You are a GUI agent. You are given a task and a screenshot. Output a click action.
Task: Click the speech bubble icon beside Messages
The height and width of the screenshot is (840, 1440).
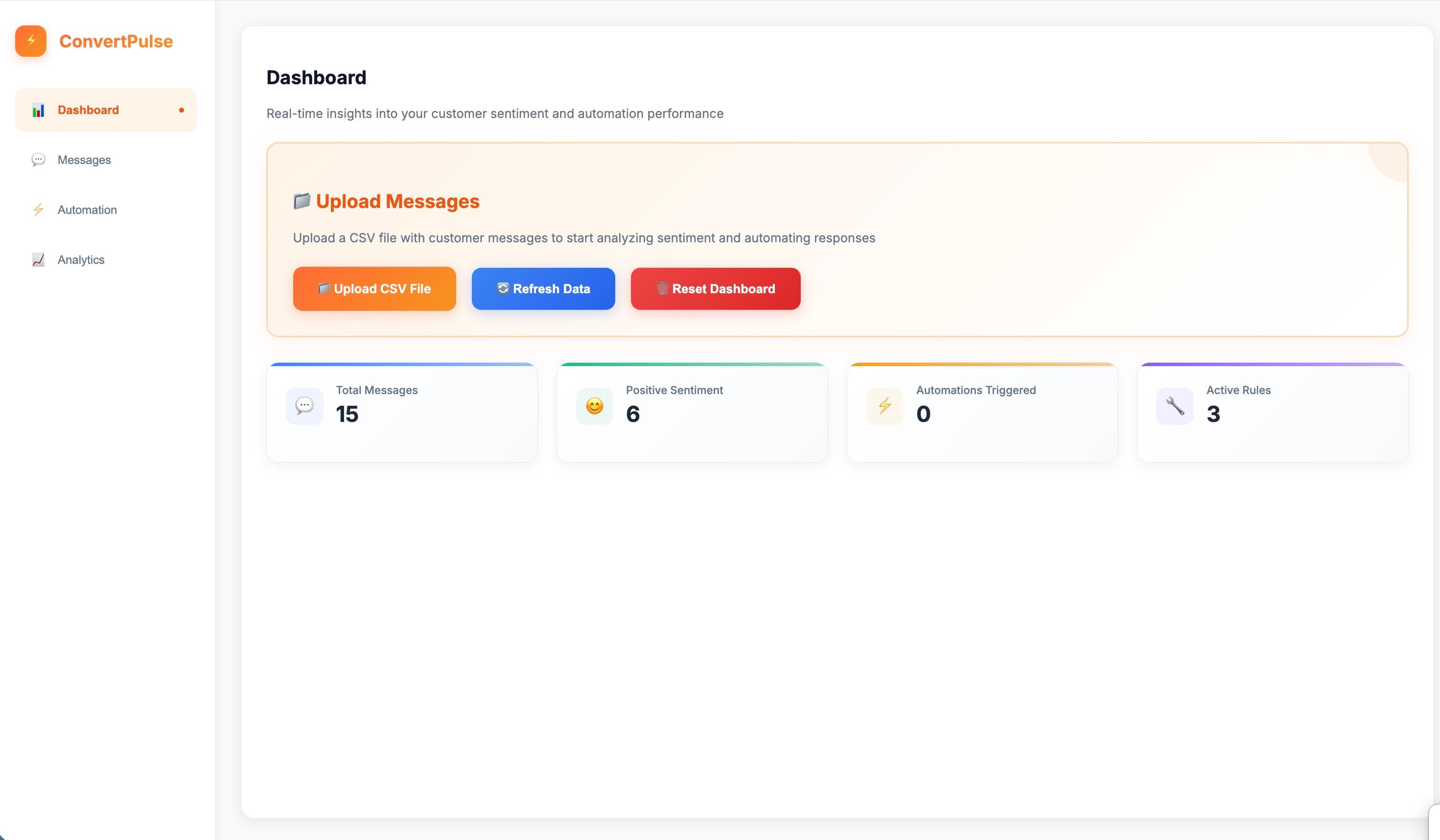point(38,160)
